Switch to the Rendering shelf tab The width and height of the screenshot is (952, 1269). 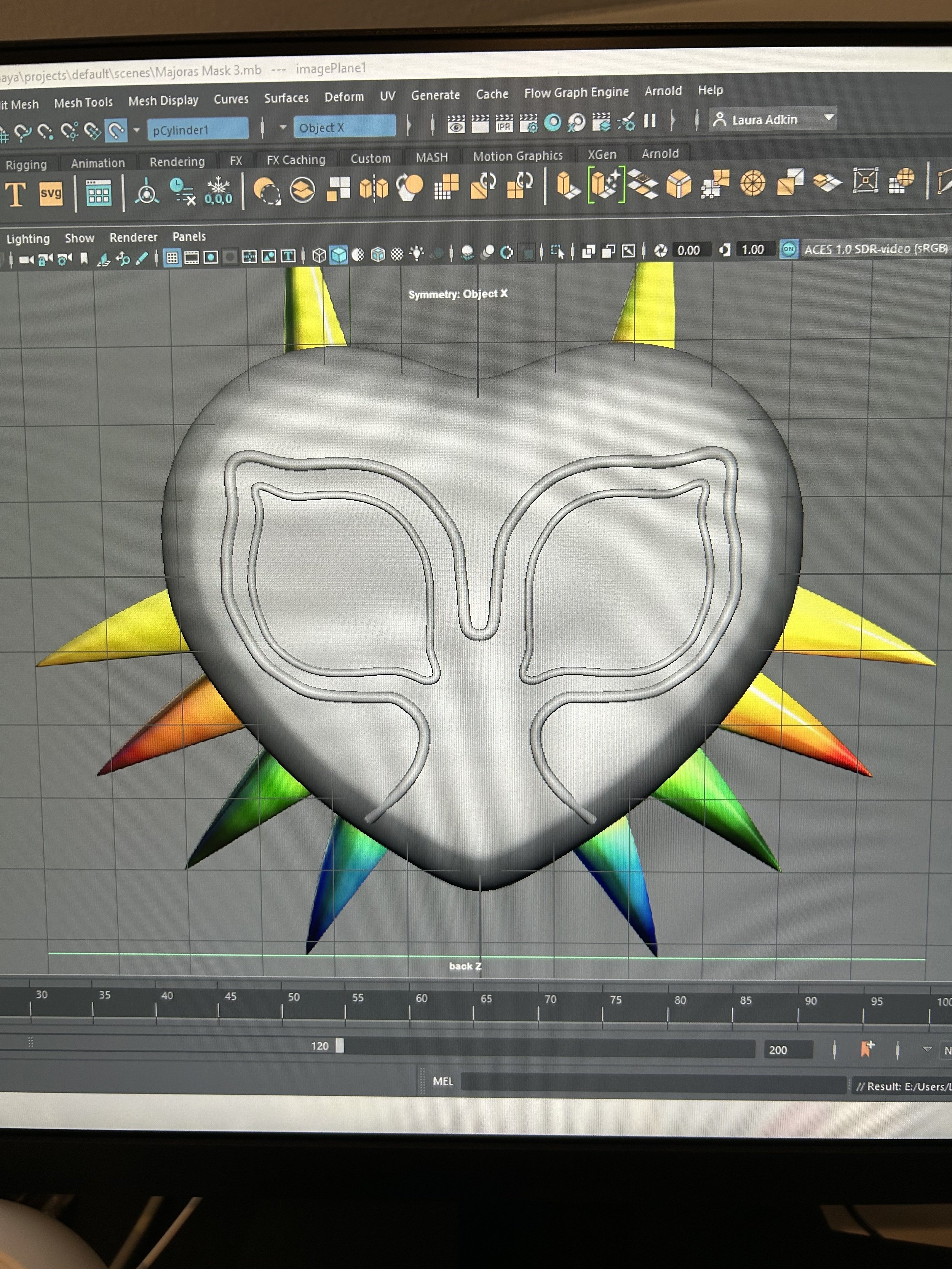coord(177,162)
